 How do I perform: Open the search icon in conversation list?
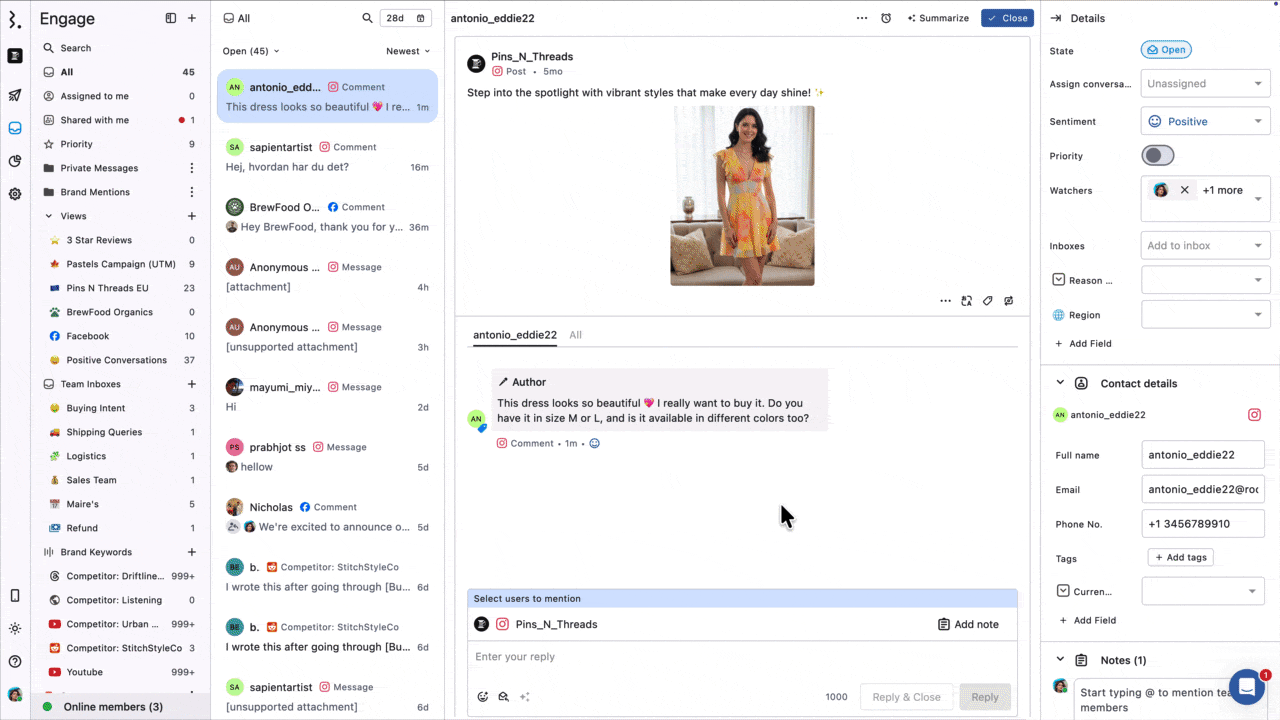pos(367,18)
